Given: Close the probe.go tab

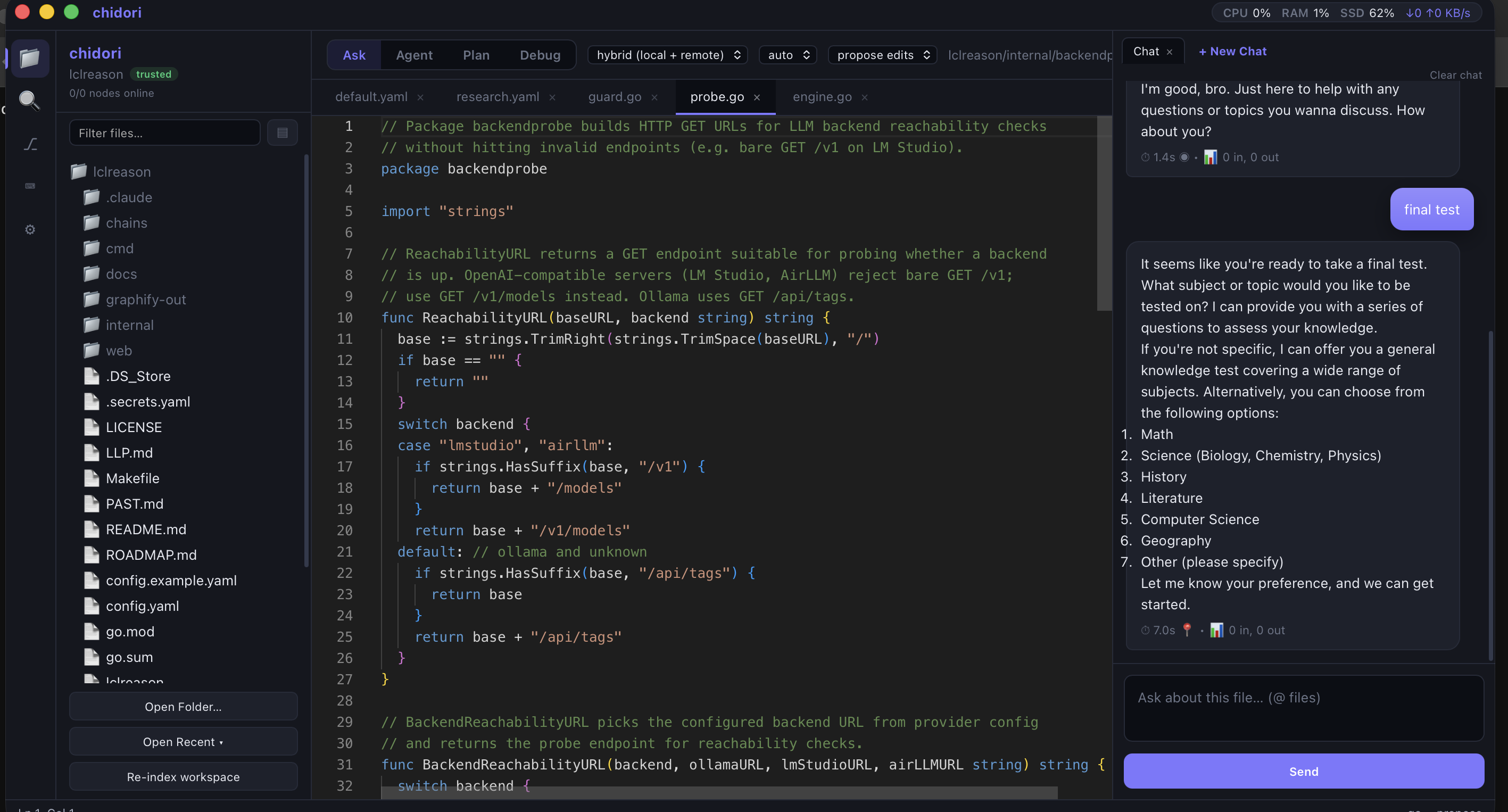Looking at the screenshot, I should [x=757, y=98].
